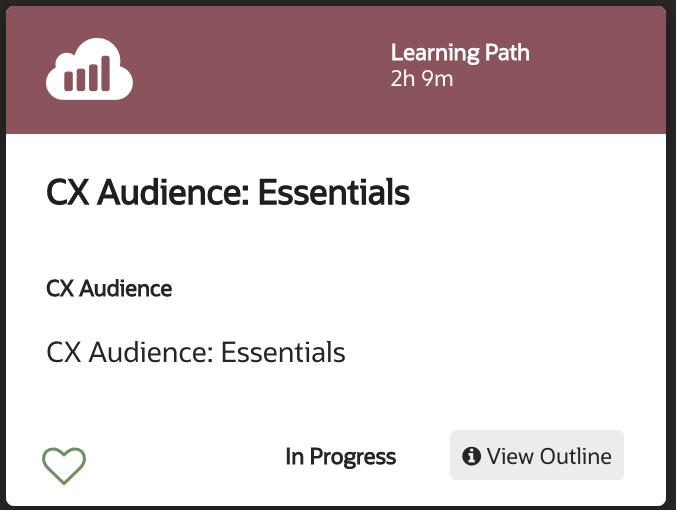This screenshot has height=510, width=676.
Task: Select the CX Audience category label
Action: click(109, 288)
